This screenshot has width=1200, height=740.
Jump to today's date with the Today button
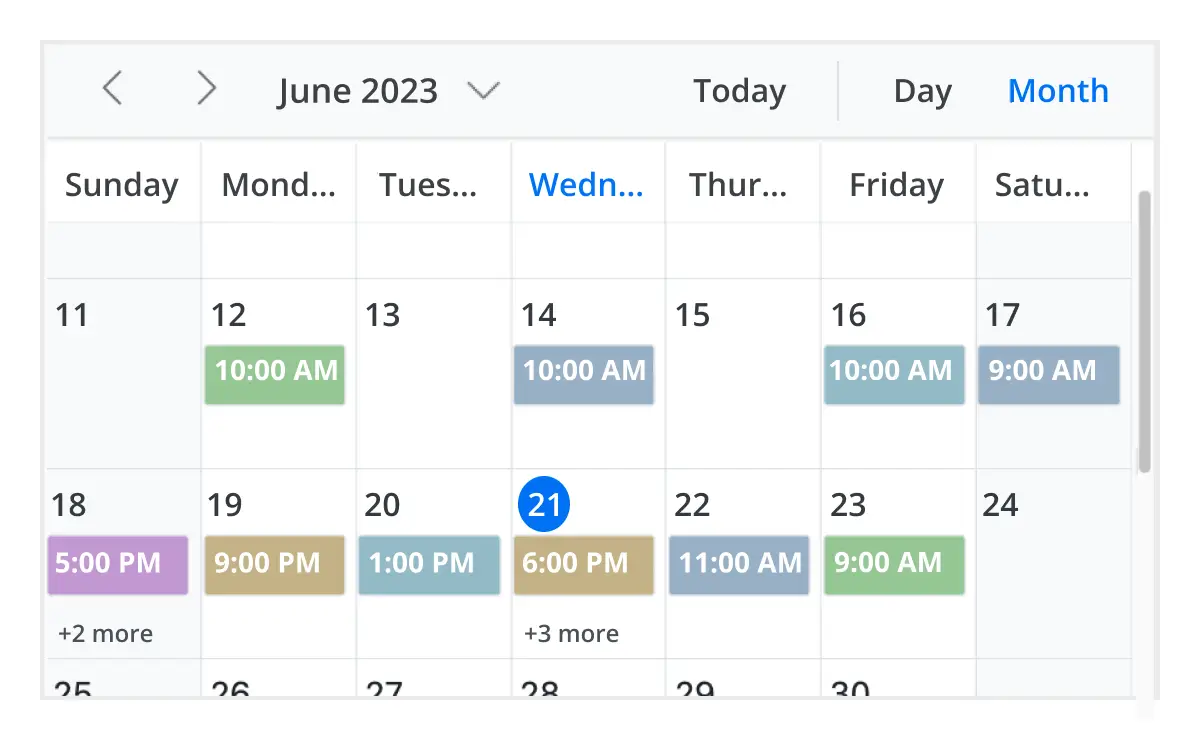tap(739, 90)
